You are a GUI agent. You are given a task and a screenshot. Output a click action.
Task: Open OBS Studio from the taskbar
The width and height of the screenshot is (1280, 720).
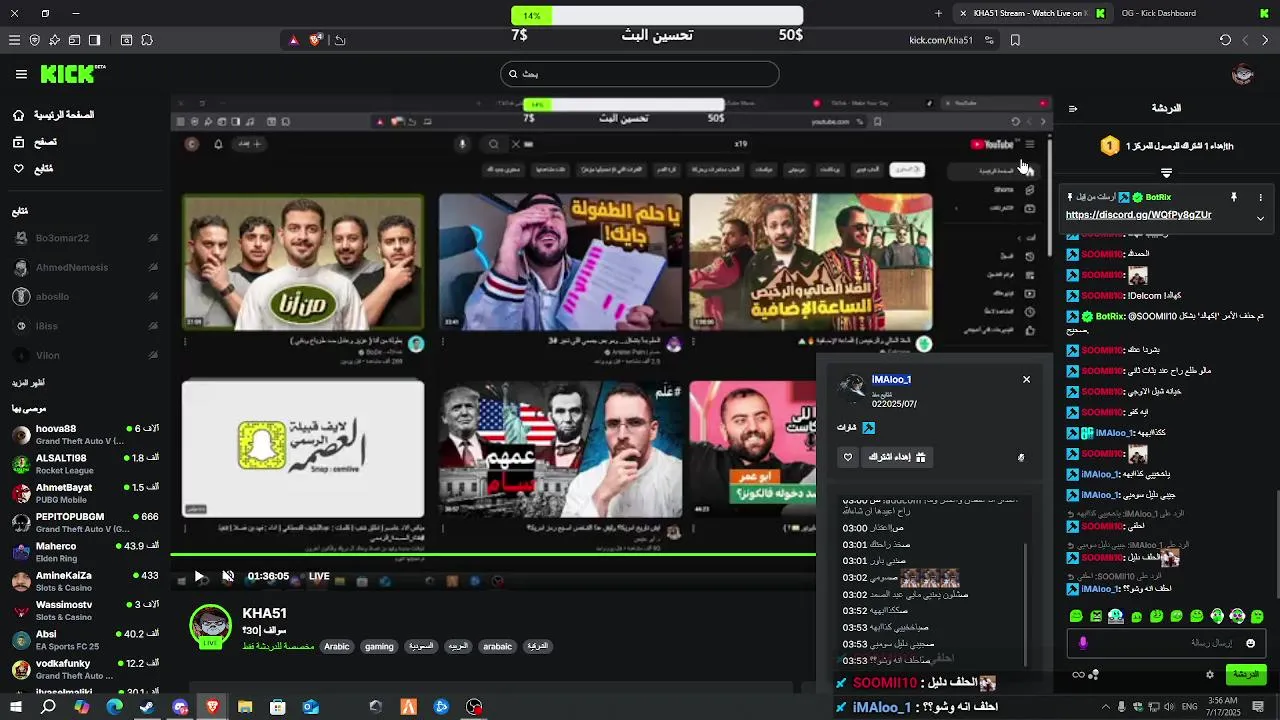click(474, 707)
